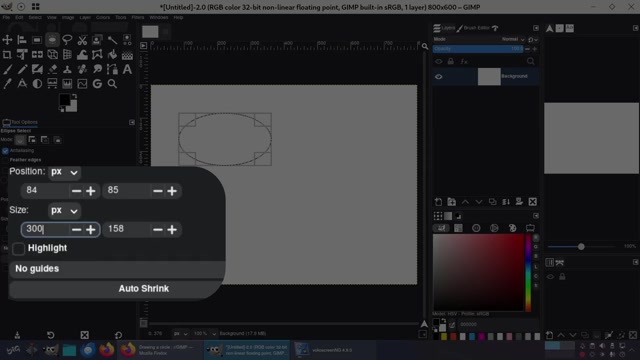640x360 pixels.
Task: Select the Zoom magnifier tool
Action: click(x=112, y=84)
